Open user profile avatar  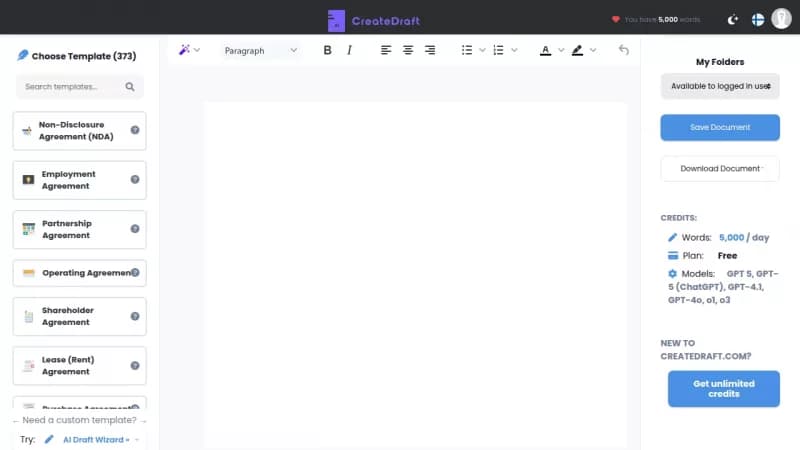pos(781,19)
